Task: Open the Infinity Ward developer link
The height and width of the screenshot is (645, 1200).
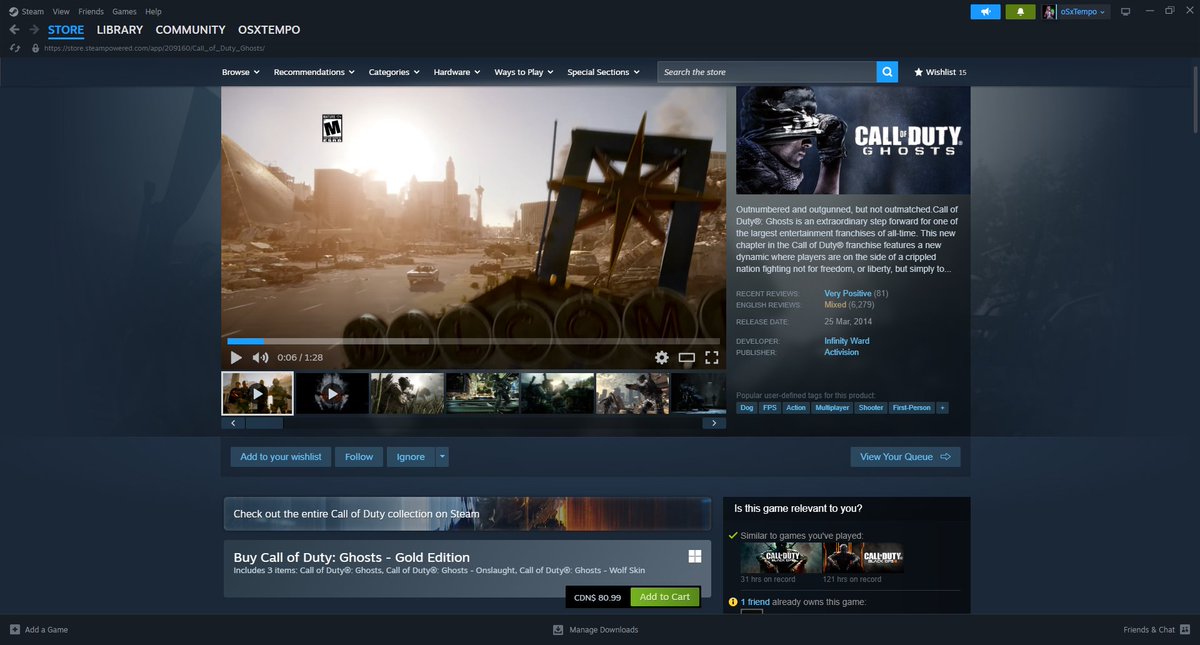Action: 846,341
